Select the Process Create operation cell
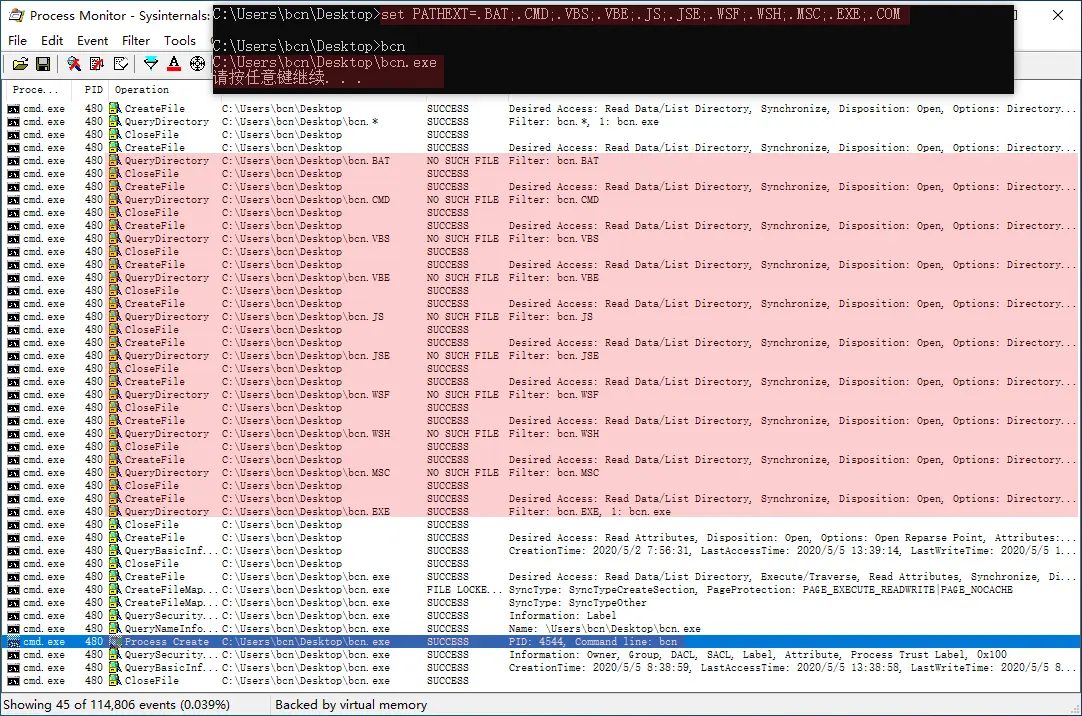Image resolution: width=1082 pixels, height=716 pixels. [166, 642]
